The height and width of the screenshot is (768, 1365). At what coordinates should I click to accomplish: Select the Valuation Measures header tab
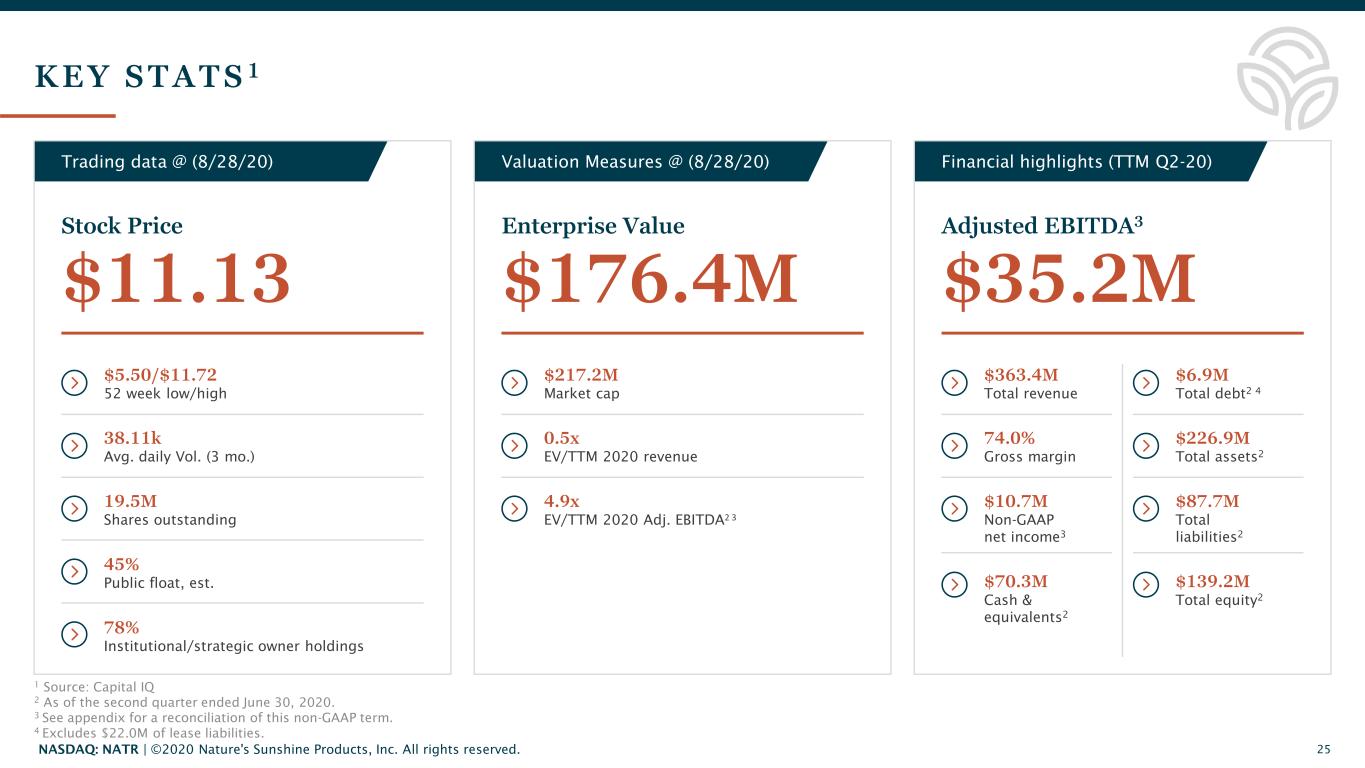click(x=640, y=161)
